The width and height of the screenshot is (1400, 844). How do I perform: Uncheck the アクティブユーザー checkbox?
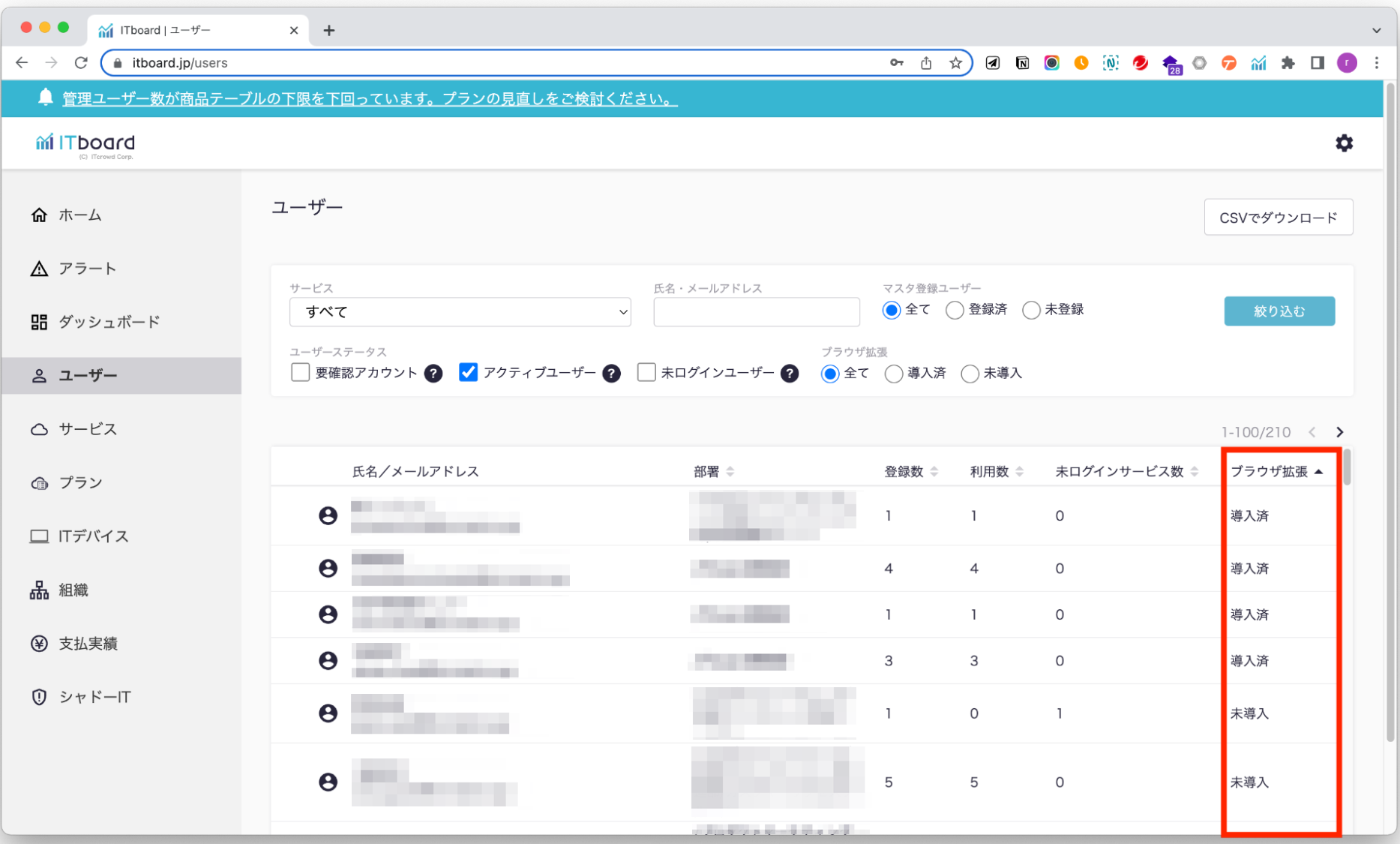click(468, 373)
